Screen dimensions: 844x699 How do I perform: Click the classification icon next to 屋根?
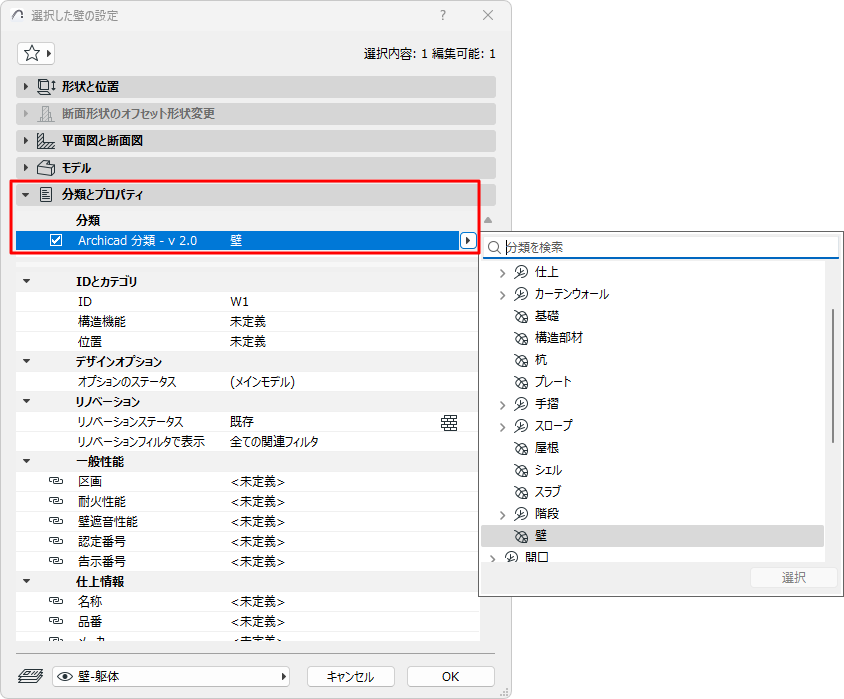(x=521, y=448)
